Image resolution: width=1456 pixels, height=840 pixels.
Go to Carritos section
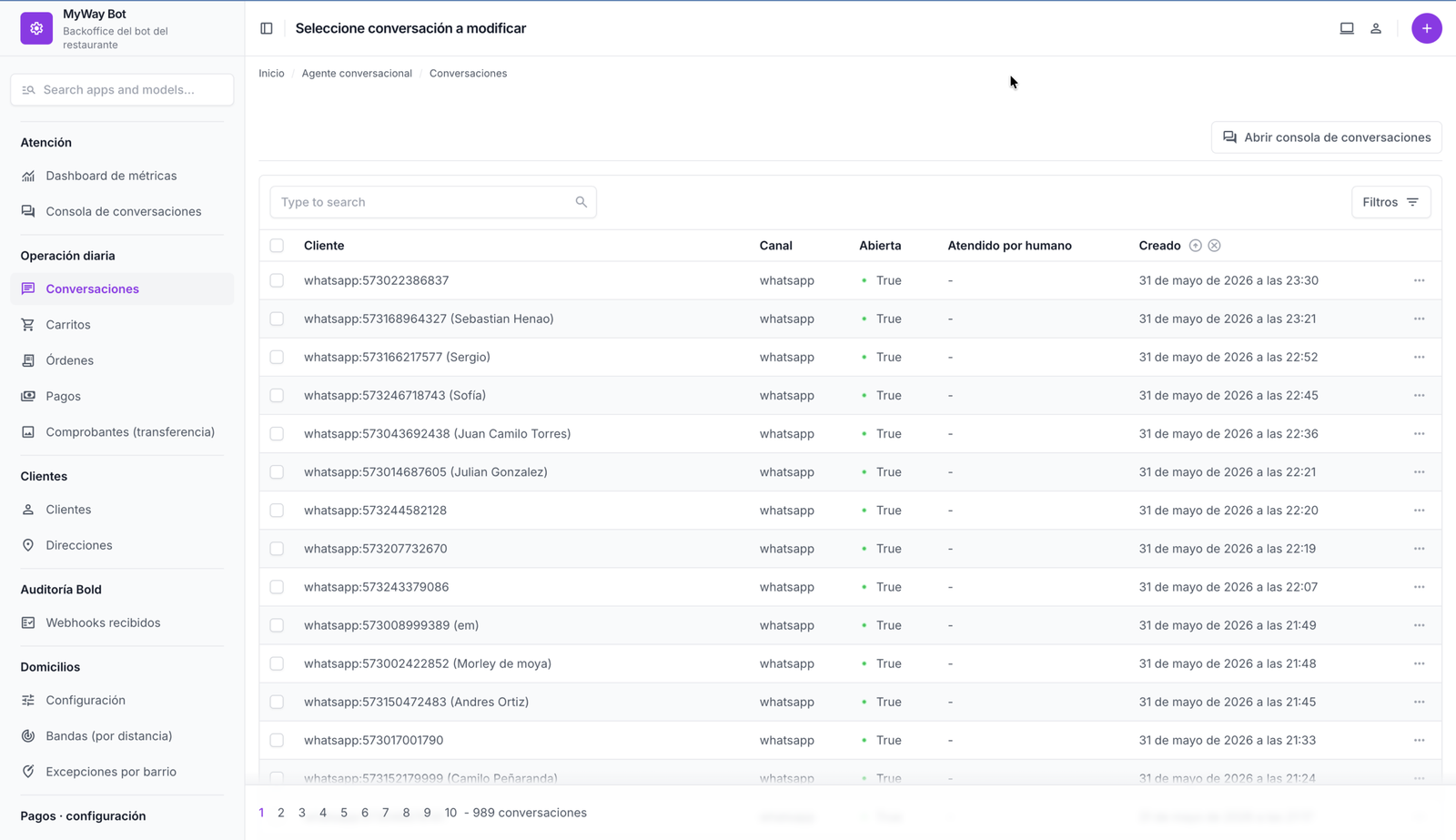[122, 325]
